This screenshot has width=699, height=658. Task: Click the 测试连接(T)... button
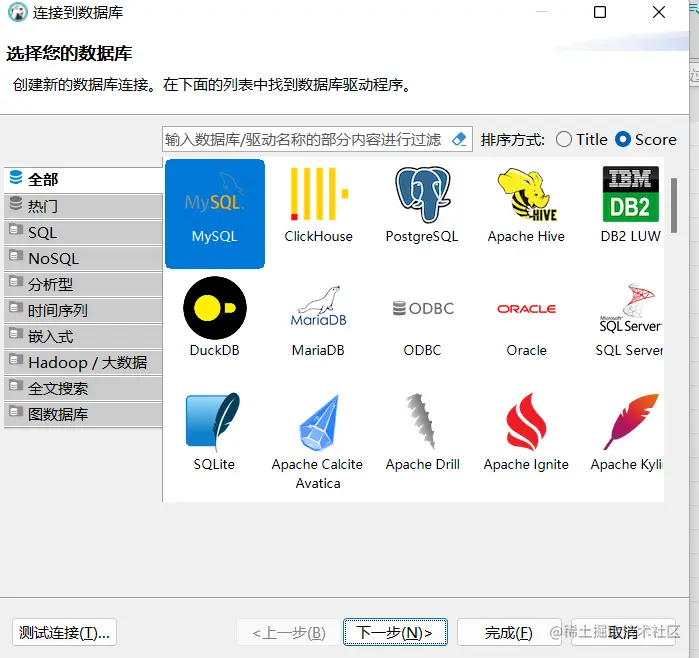pos(65,632)
